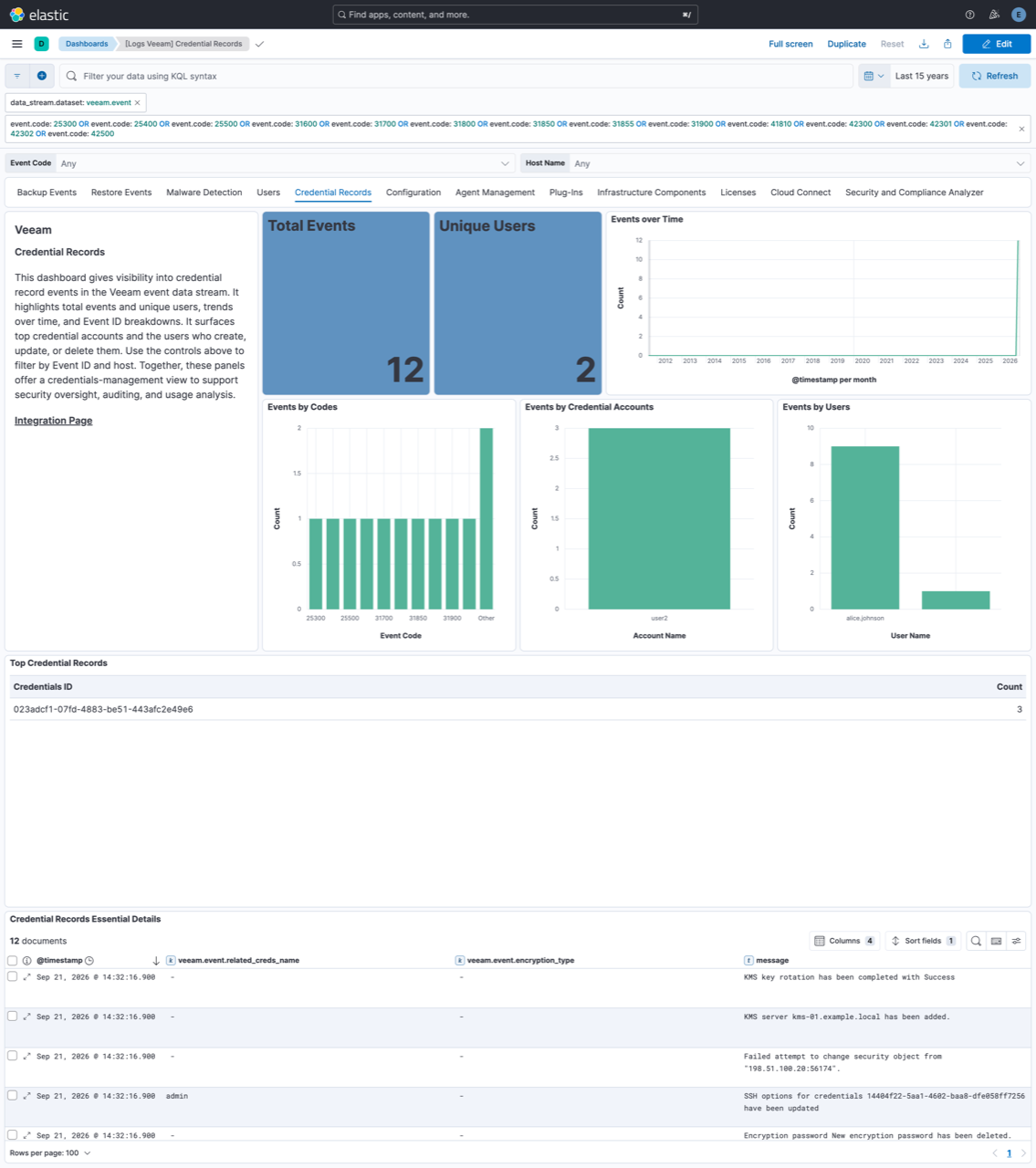Open the calendar quick date menu
This screenshot has width=1036, height=1168.
pyautogui.click(x=874, y=76)
